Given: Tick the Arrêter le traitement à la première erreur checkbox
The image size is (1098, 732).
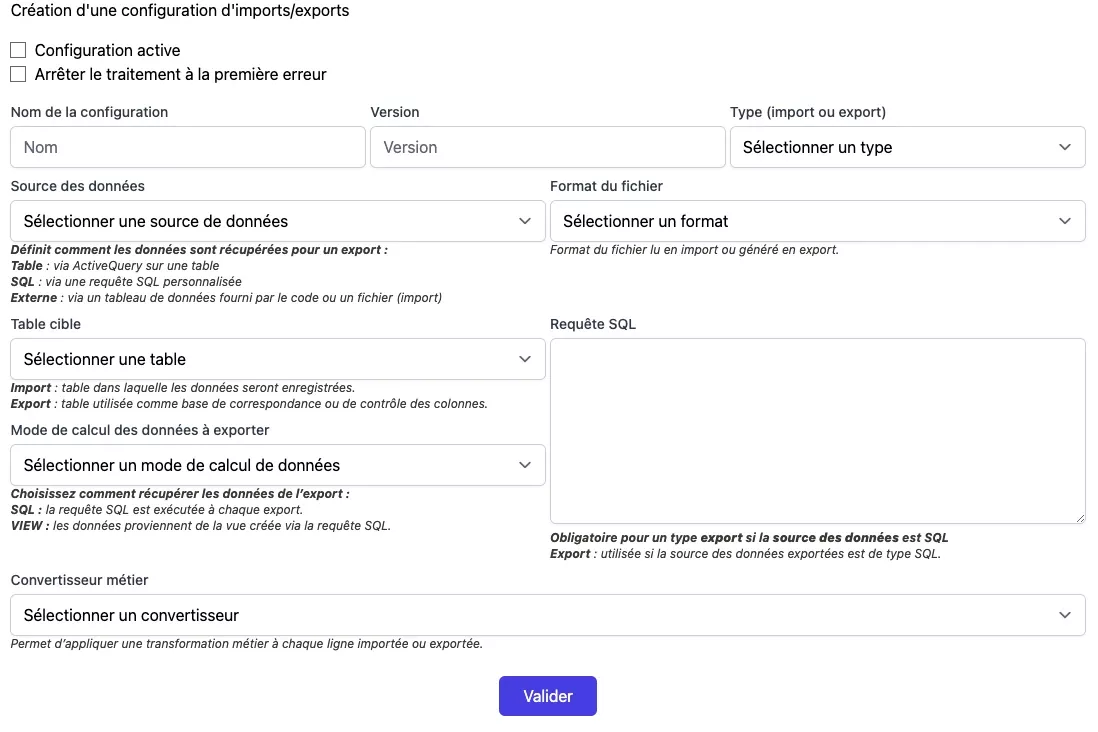Looking at the screenshot, I should 18,74.
